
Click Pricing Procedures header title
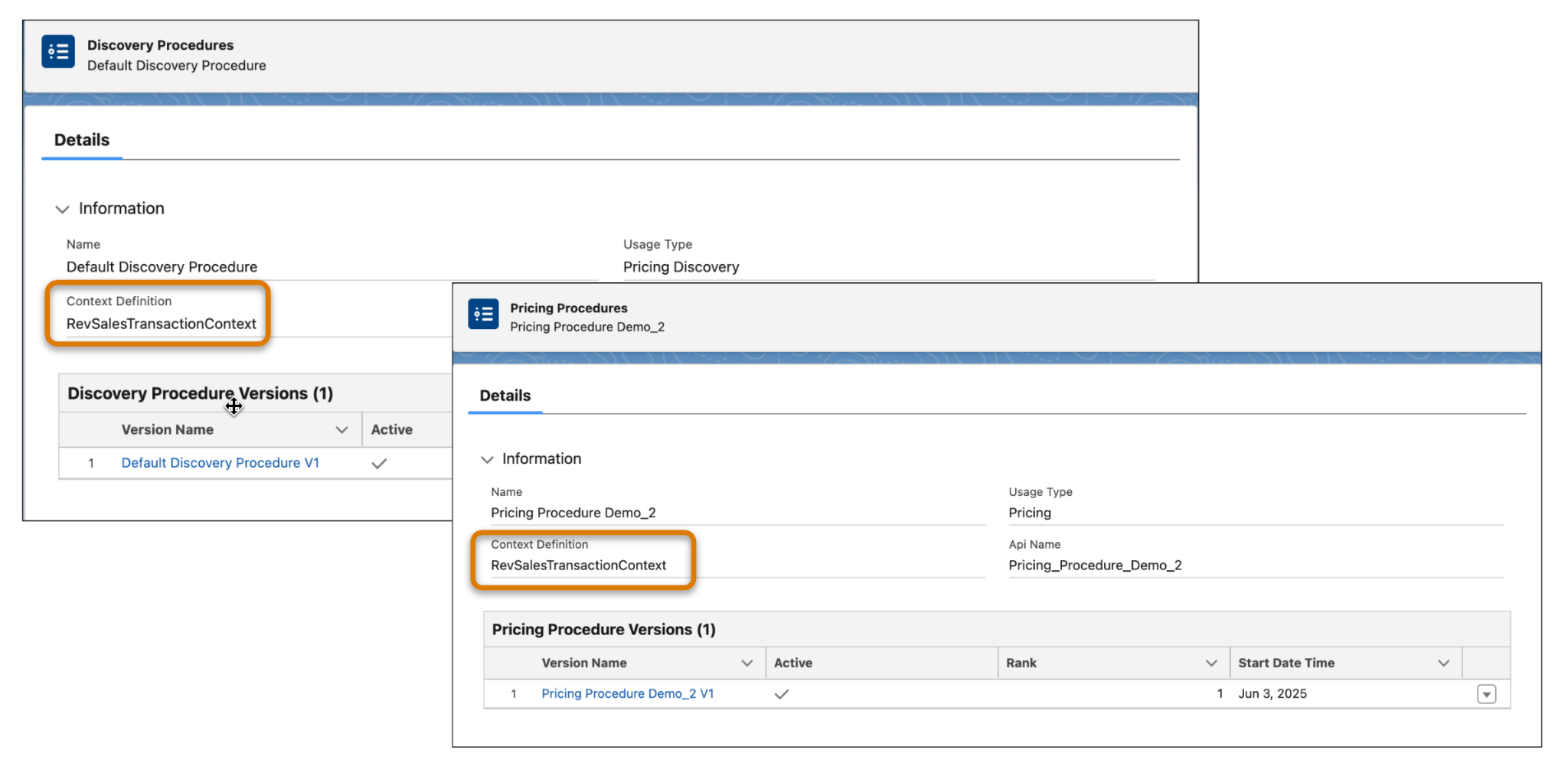coord(569,308)
